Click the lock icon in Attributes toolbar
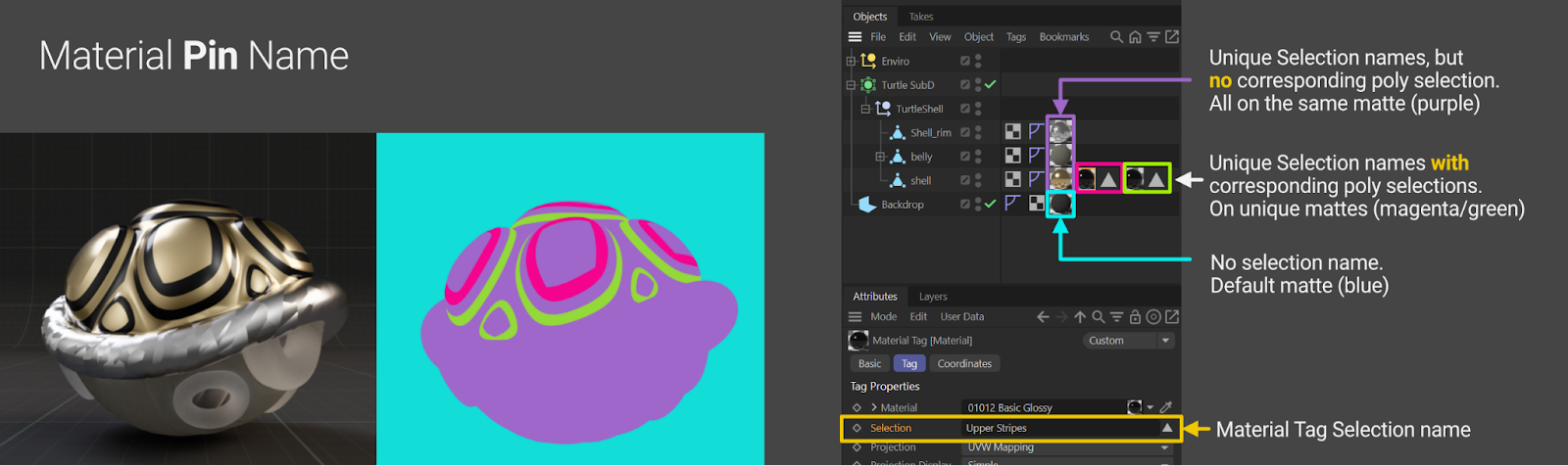 (x=1135, y=317)
